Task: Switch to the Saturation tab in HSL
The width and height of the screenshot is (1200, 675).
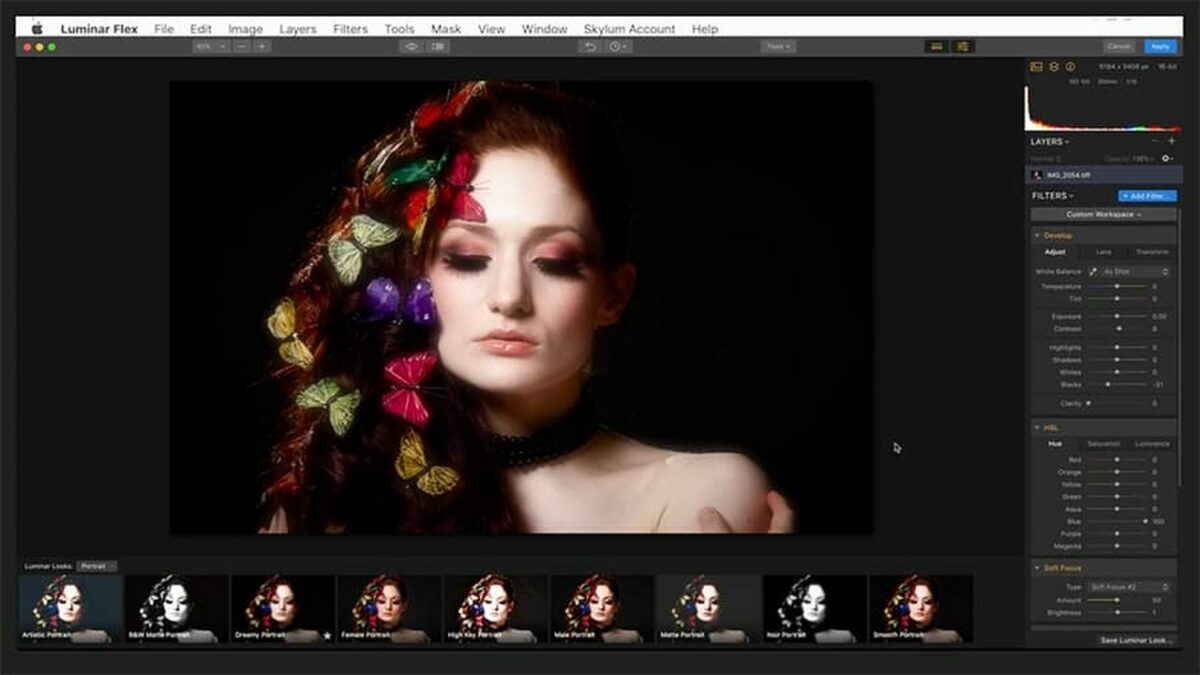Action: (x=1103, y=444)
